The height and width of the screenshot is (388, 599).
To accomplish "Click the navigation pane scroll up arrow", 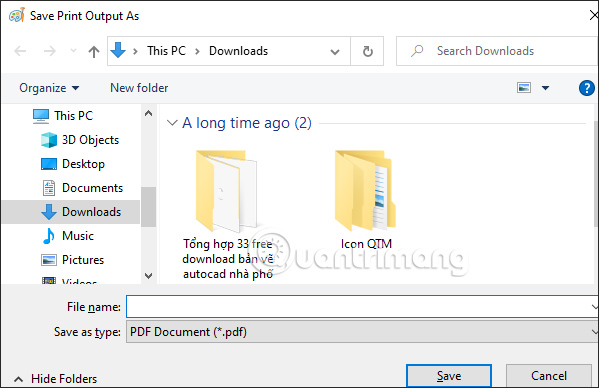I will tap(149, 113).
